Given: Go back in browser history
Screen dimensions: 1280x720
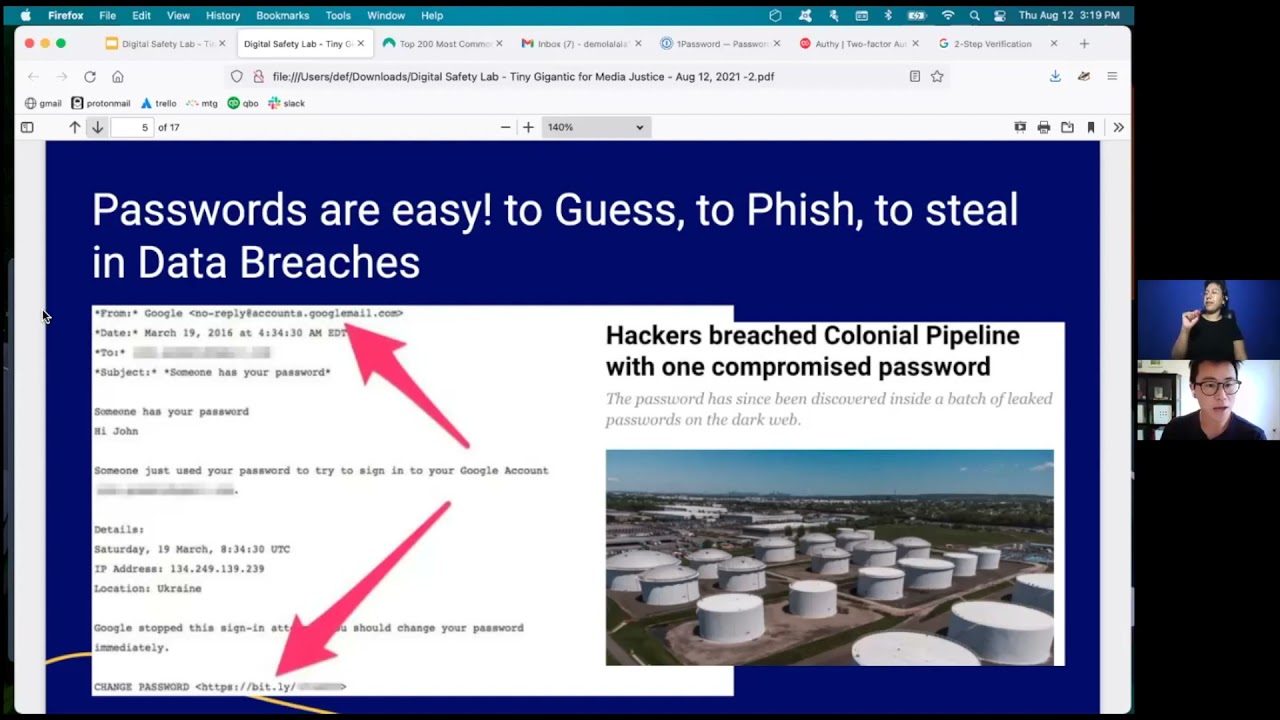Looking at the screenshot, I should (33, 76).
